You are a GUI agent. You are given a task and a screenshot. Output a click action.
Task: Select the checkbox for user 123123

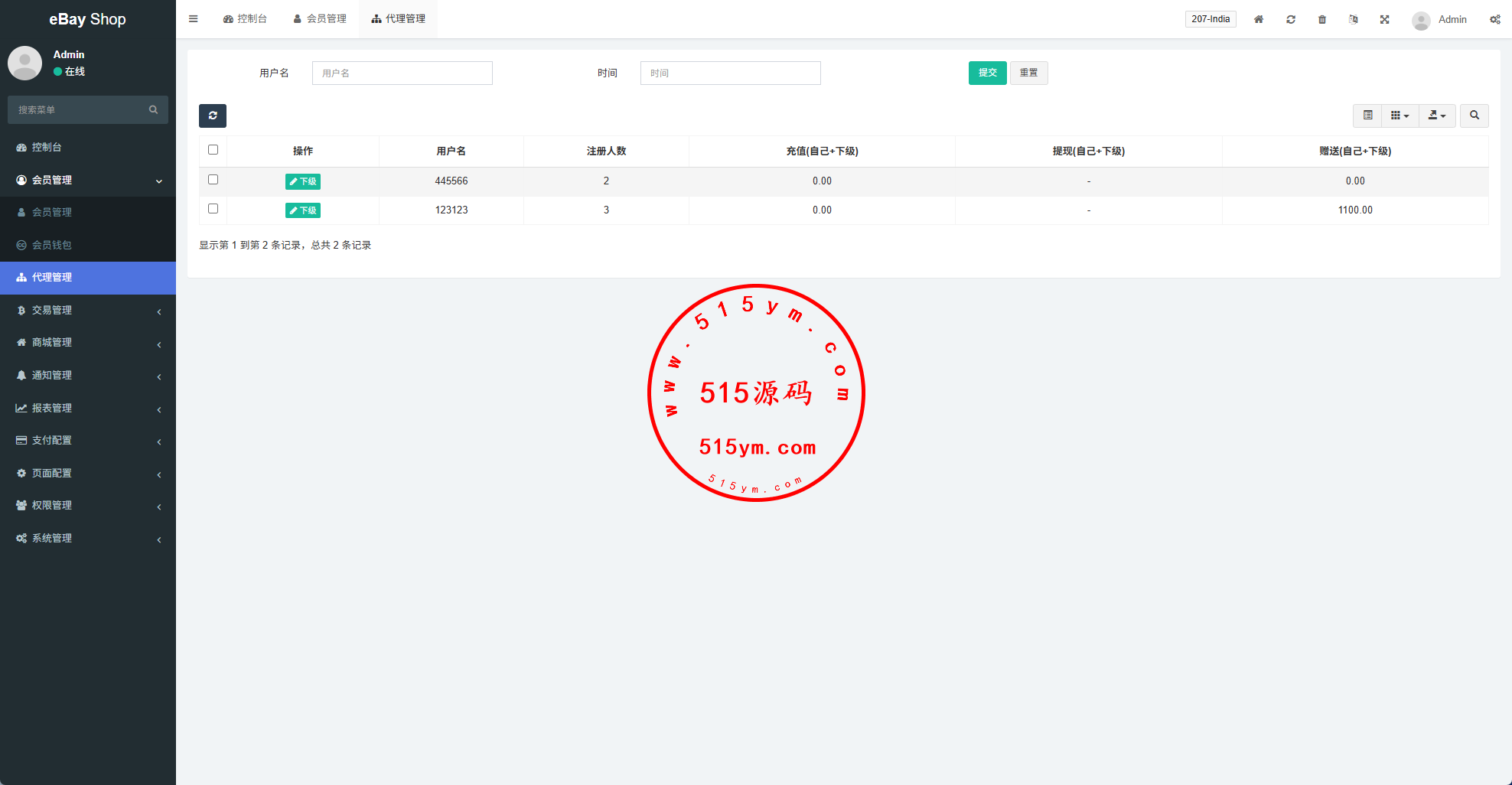click(213, 209)
